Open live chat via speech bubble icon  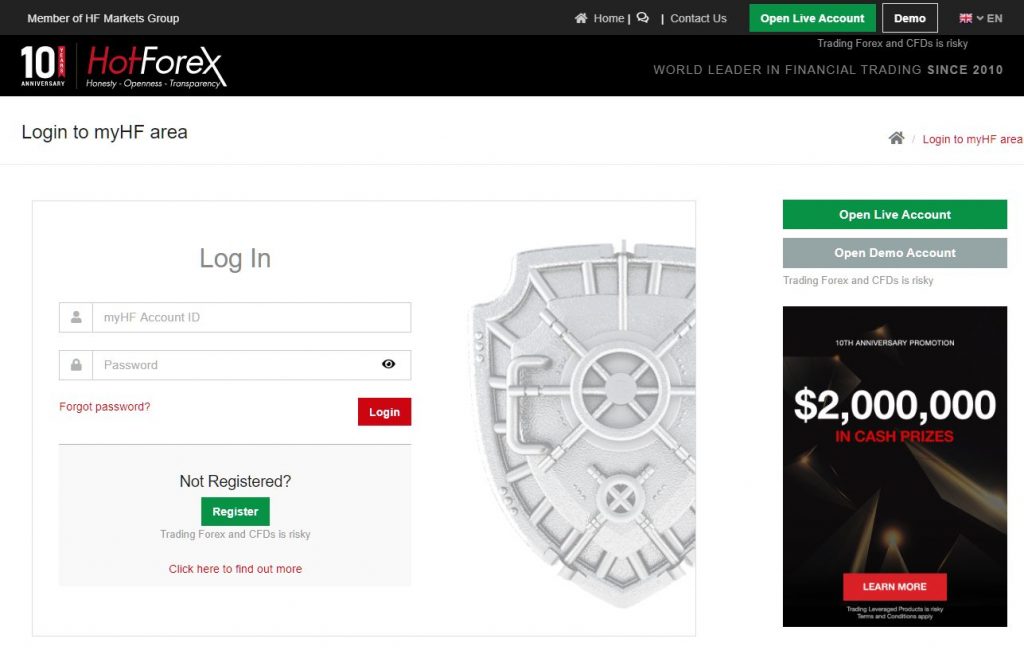[x=643, y=18]
